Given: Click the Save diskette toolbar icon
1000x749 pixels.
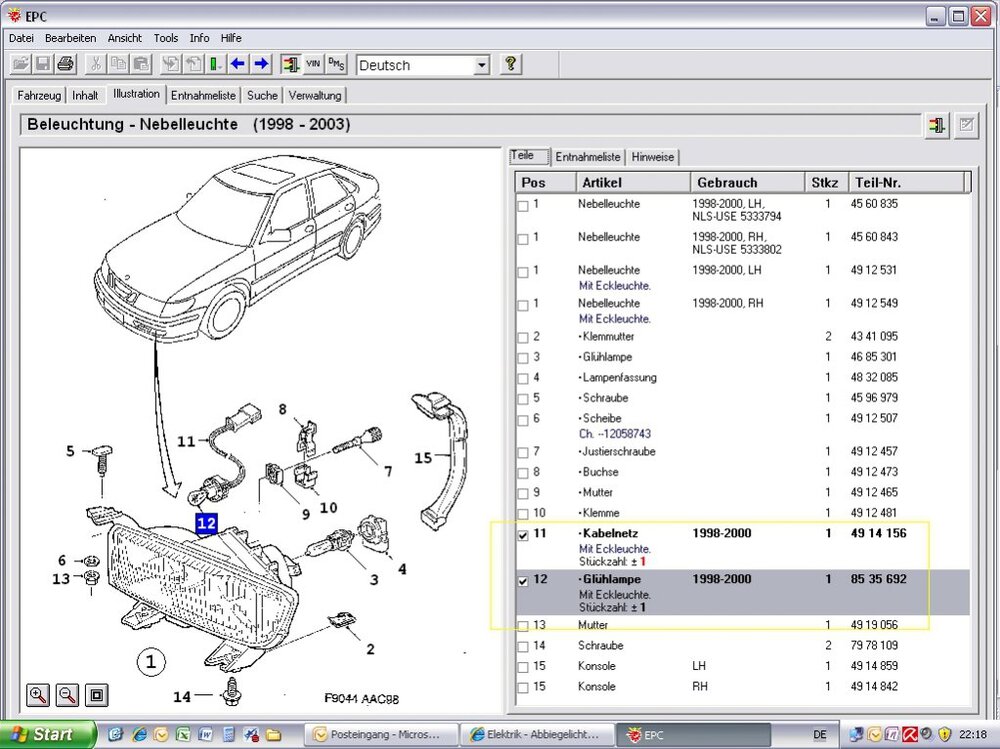Looking at the screenshot, I should click(x=43, y=64).
